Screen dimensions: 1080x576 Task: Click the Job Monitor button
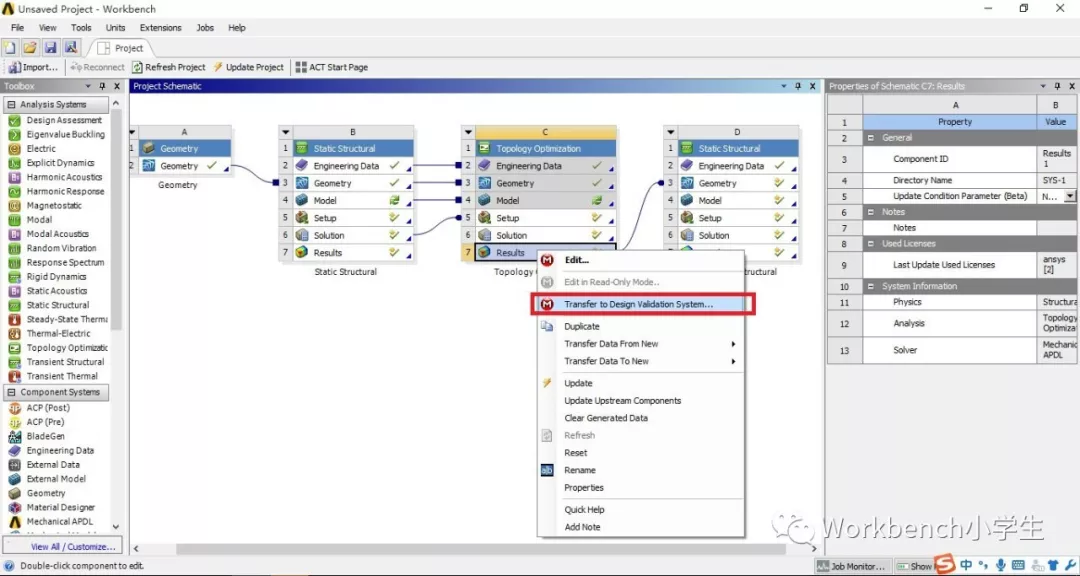[853, 566]
